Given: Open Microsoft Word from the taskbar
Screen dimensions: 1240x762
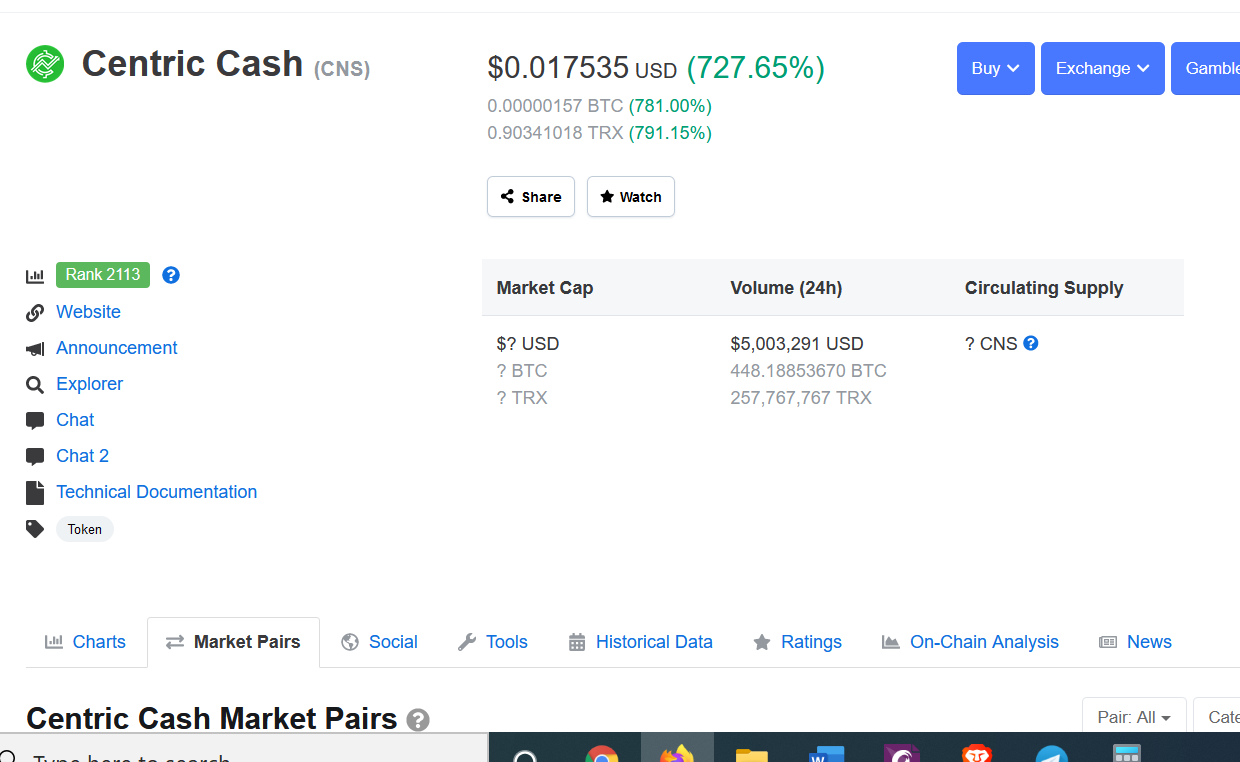Looking at the screenshot, I should 826,753.
